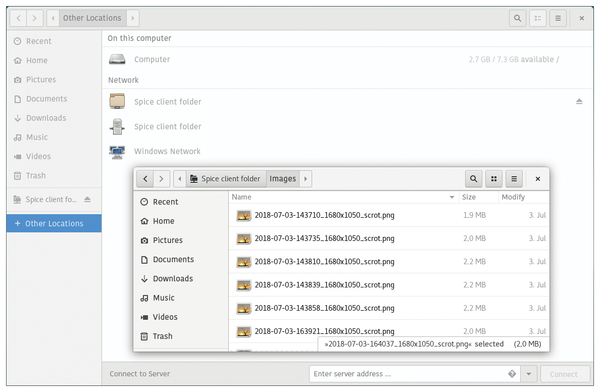The height and width of the screenshot is (392, 600).
Task: Click the help icon in server address field
Action: point(512,374)
